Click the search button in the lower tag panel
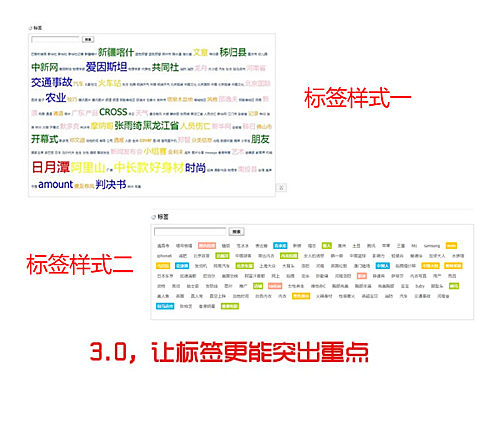The height and width of the screenshot is (429, 500). [x=236, y=231]
